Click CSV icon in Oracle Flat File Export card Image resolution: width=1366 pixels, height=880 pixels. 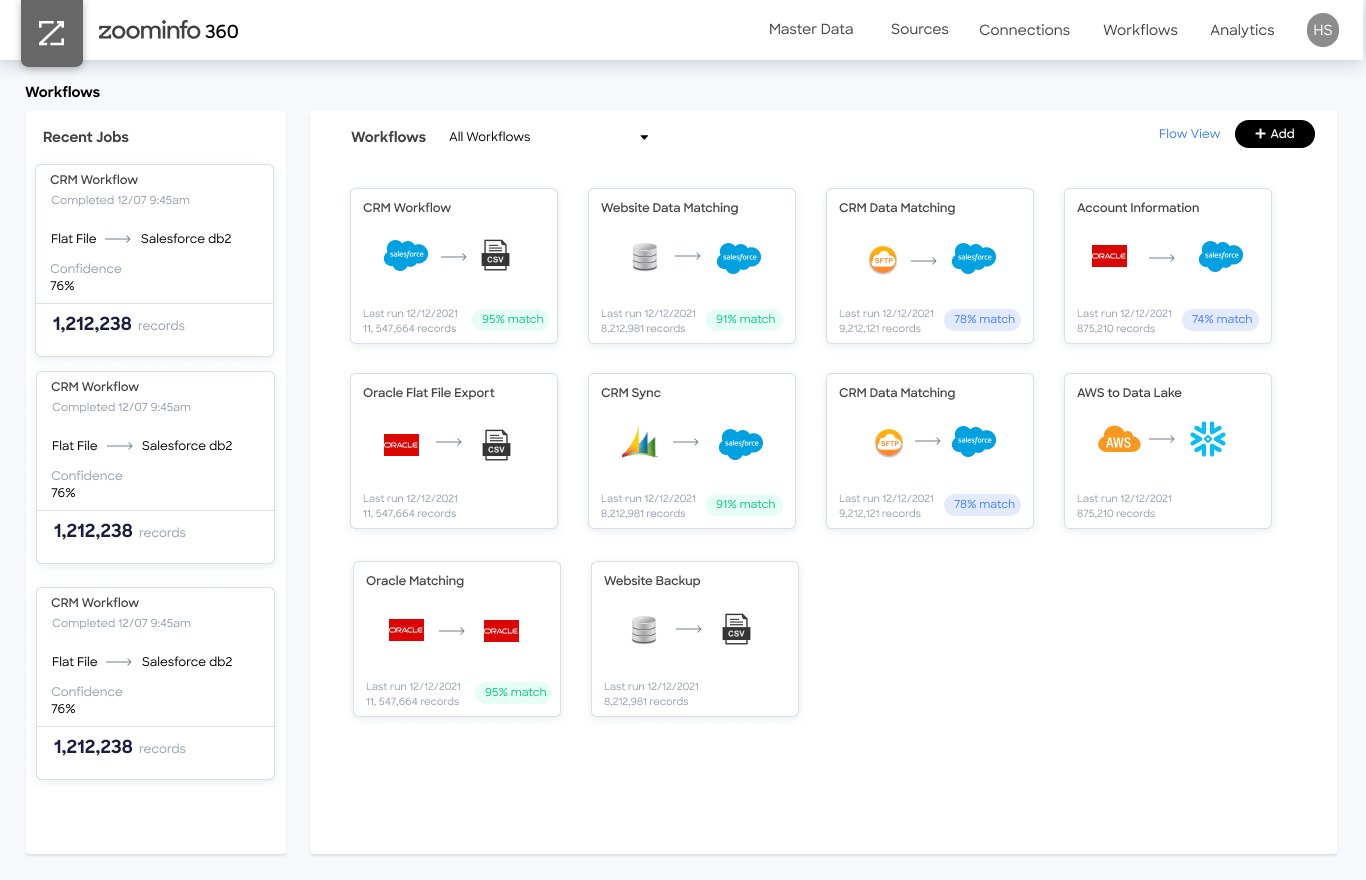[496, 443]
